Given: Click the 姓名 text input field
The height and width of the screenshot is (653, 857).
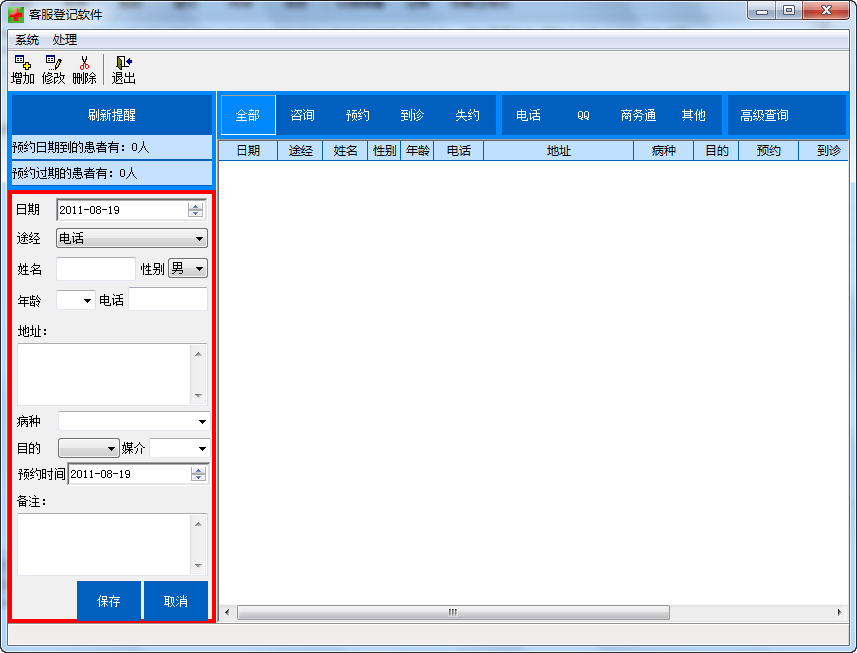Looking at the screenshot, I should pos(96,269).
